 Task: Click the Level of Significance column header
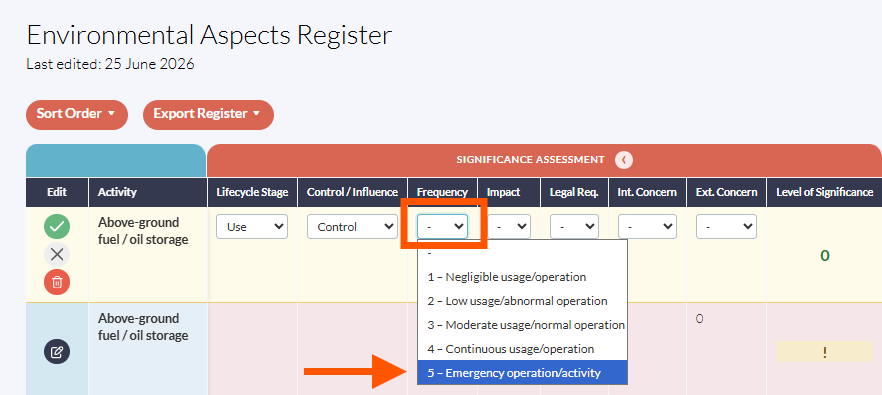[825, 192]
